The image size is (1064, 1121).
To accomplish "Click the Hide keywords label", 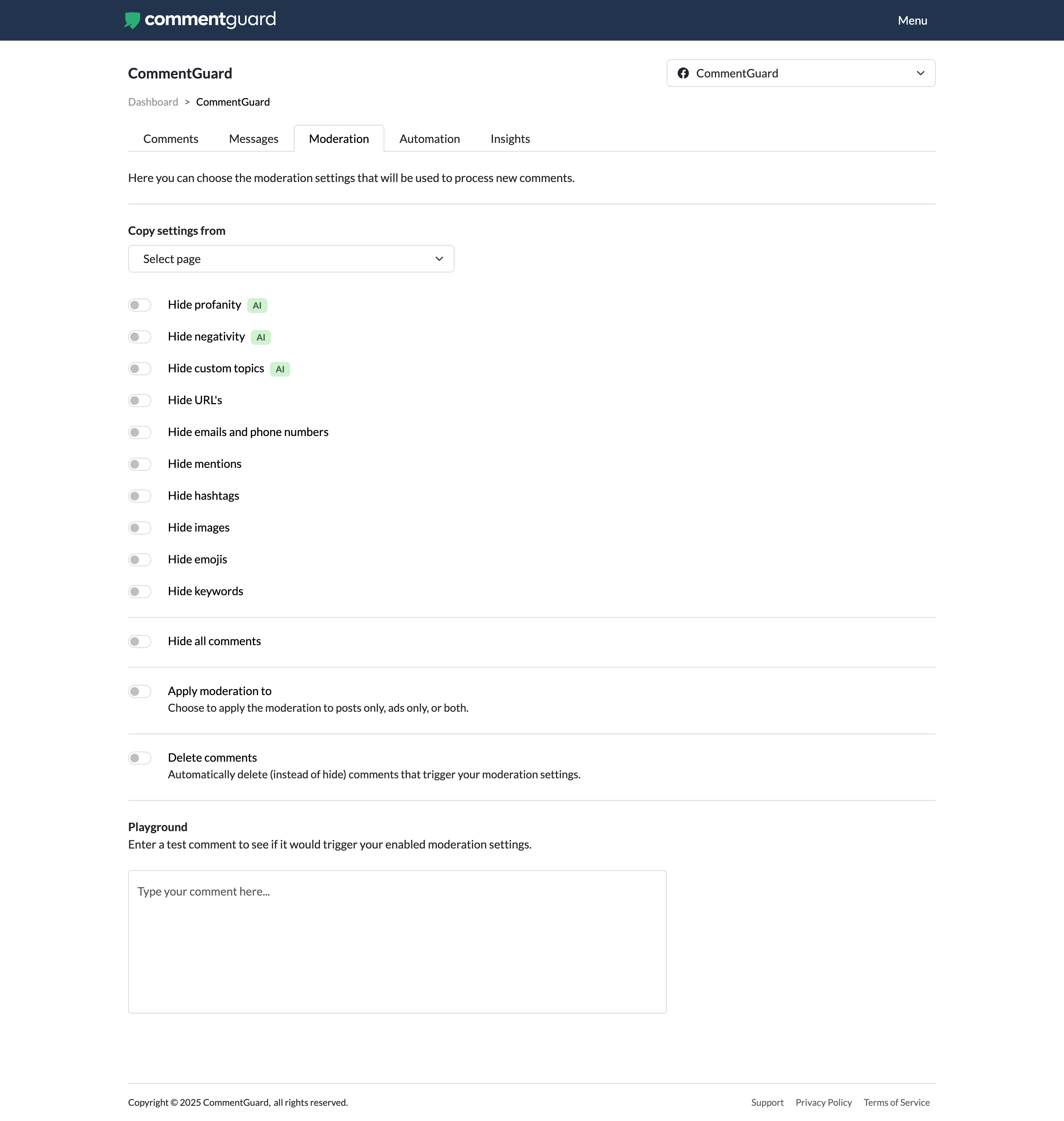I will 205,591.
